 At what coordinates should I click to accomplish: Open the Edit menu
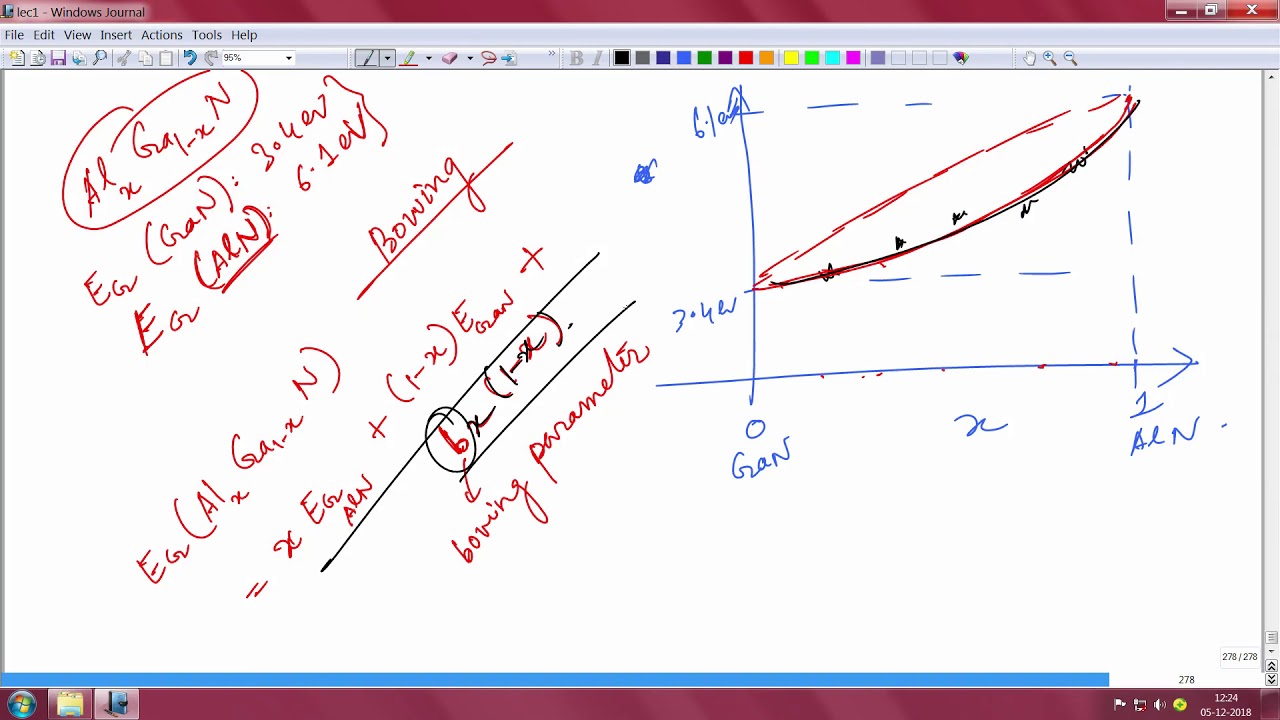pyautogui.click(x=44, y=35)
